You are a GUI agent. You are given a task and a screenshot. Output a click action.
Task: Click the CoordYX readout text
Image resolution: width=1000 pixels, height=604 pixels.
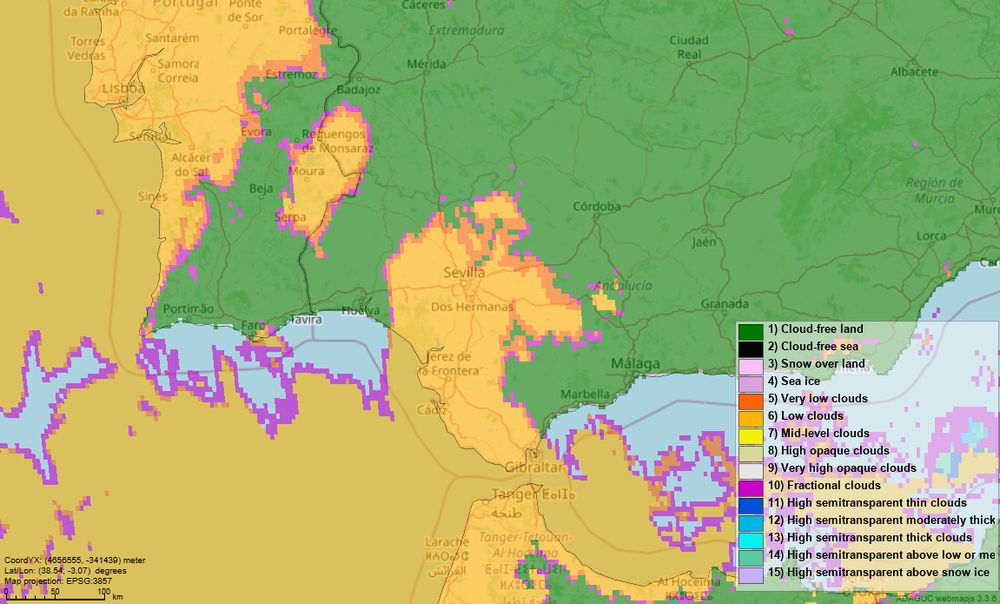[x=75, y=560]
